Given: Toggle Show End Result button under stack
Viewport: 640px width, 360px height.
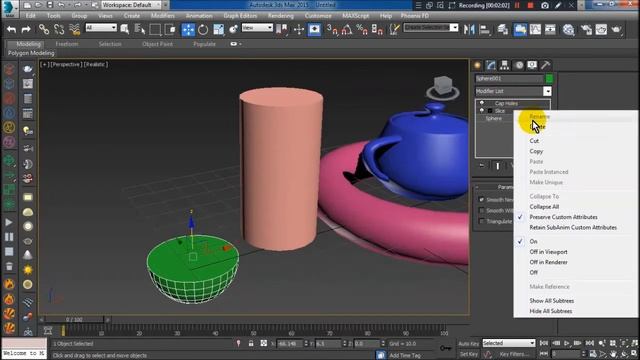Looking at the screenshot, I should coord(498,166).
